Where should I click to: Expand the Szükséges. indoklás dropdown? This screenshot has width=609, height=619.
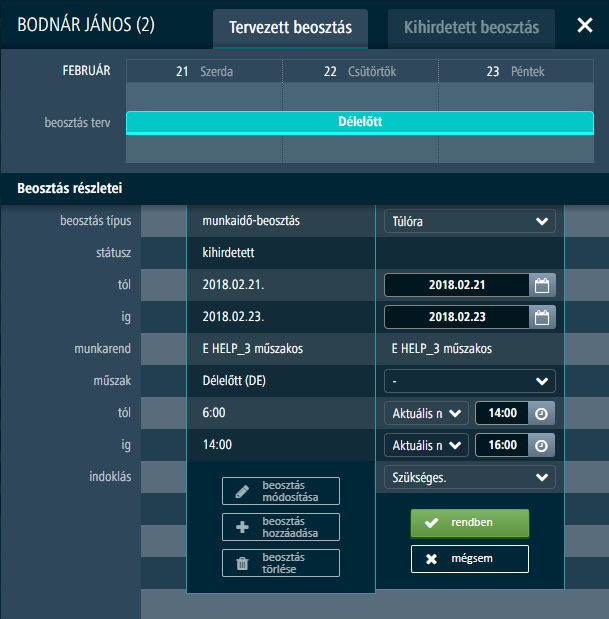click(x=470, y=477)
